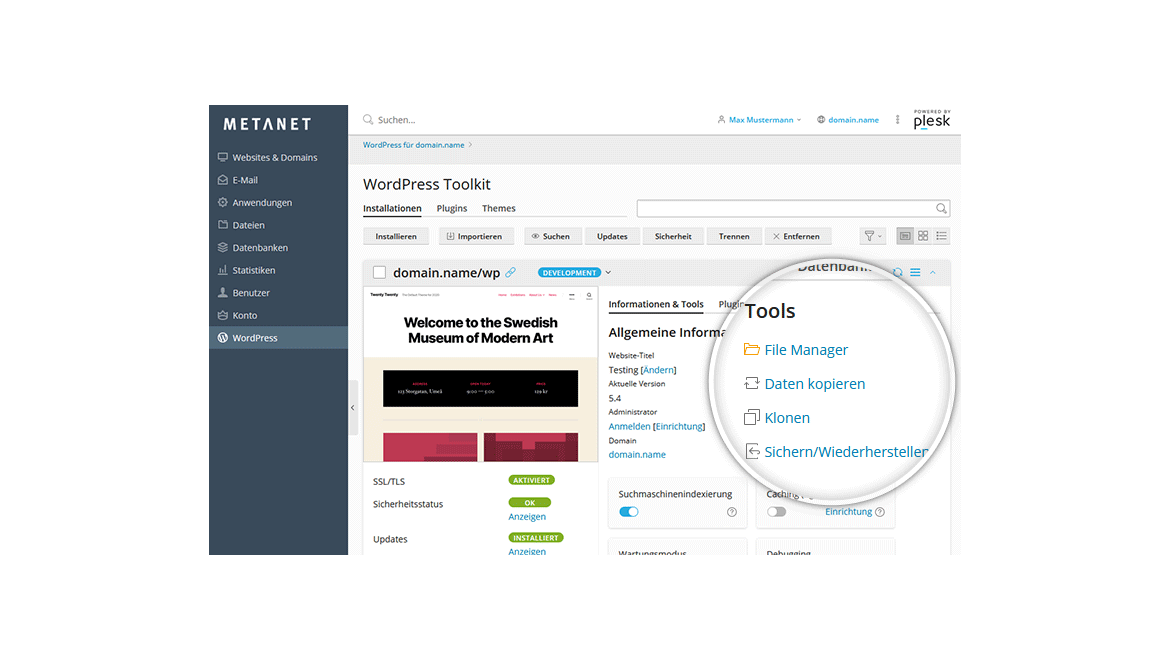Click the Datenbanken stack icon
The height and width of the screenshot is (660, 1170).
(x=222, y=248)
